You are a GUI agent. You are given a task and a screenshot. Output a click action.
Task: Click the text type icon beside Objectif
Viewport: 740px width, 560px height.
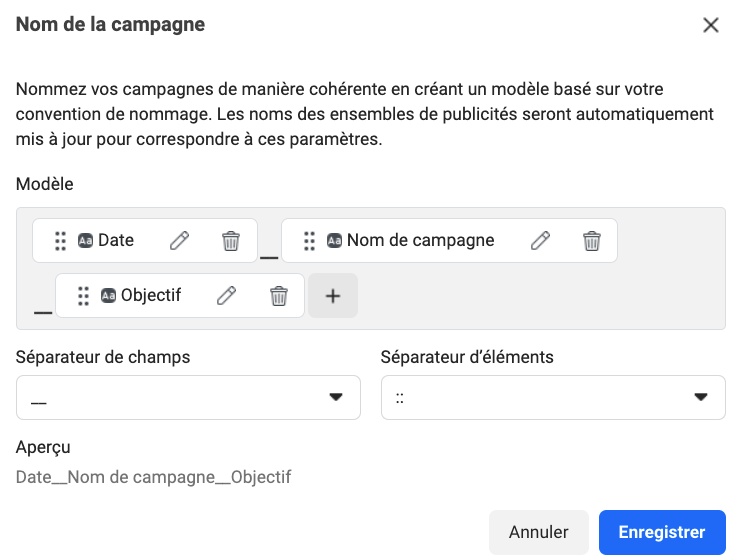pos(108,296)
